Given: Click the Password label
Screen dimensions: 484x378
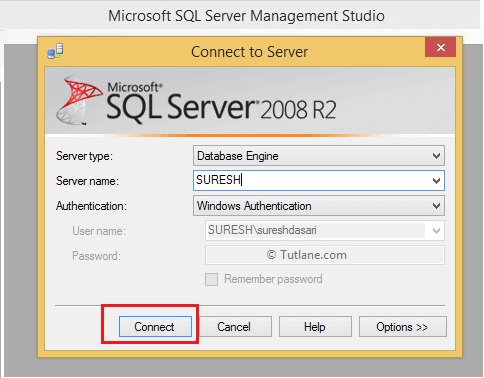Looking at the screenshot, I should (96, 256).
